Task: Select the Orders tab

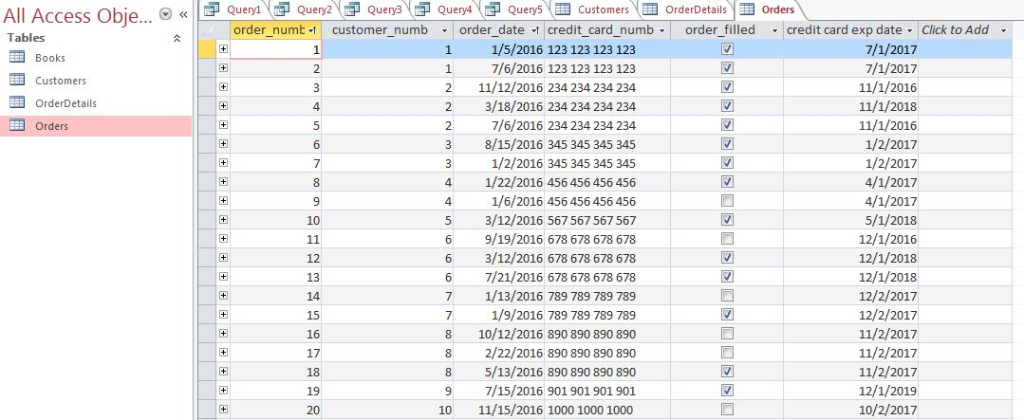Action: (x=769, y=10)
